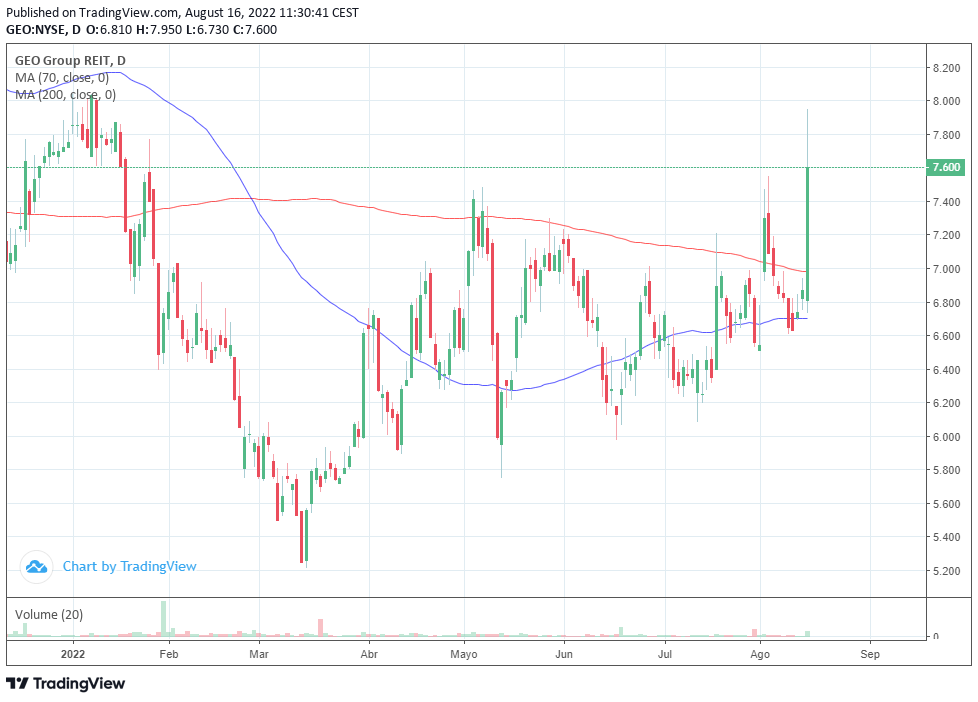Click the 2022 date axis label

(72, 654)
